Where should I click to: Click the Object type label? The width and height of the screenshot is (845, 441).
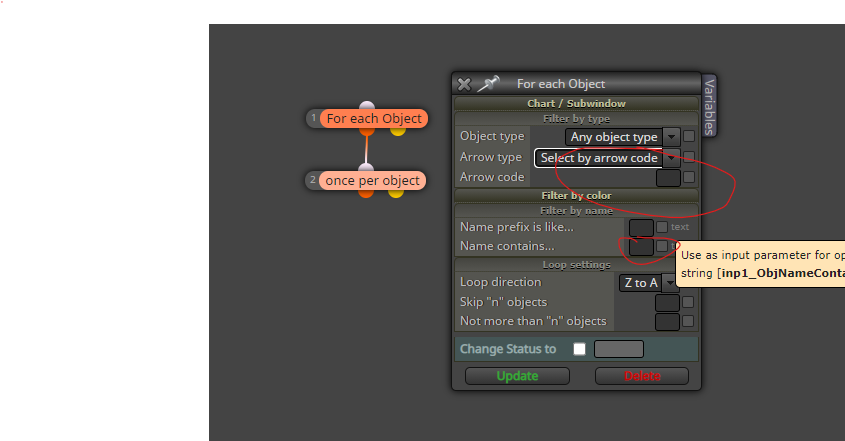click(492, 136)
